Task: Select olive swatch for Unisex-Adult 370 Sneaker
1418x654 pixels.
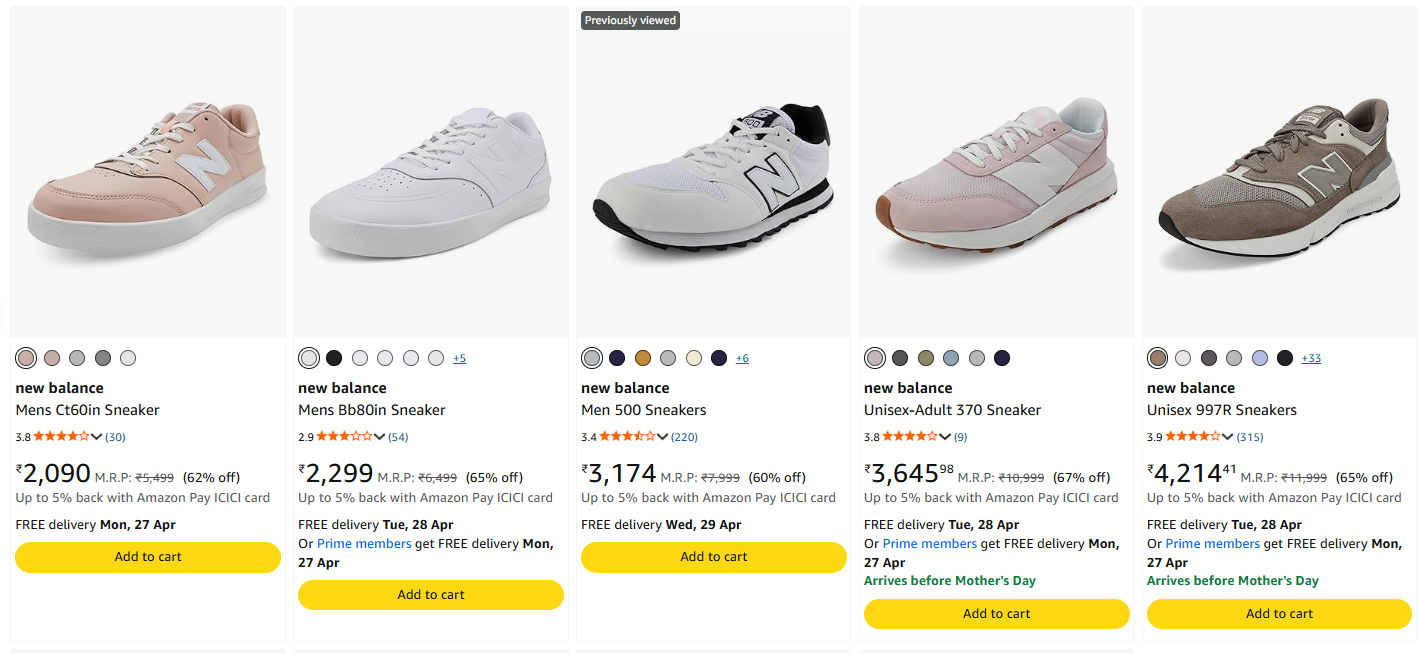Action: tap(926, 358)
